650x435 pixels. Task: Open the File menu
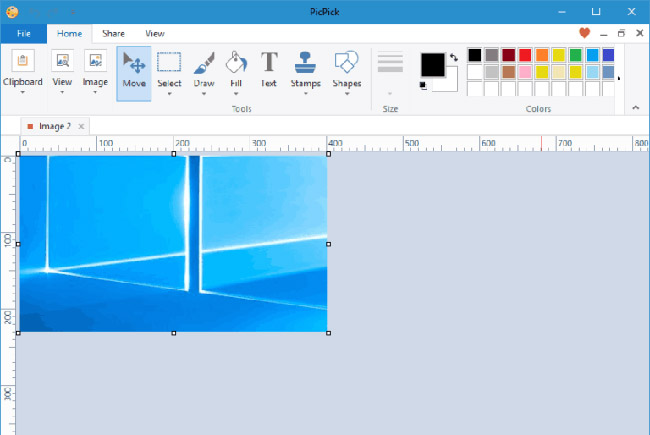coord(24,34)
